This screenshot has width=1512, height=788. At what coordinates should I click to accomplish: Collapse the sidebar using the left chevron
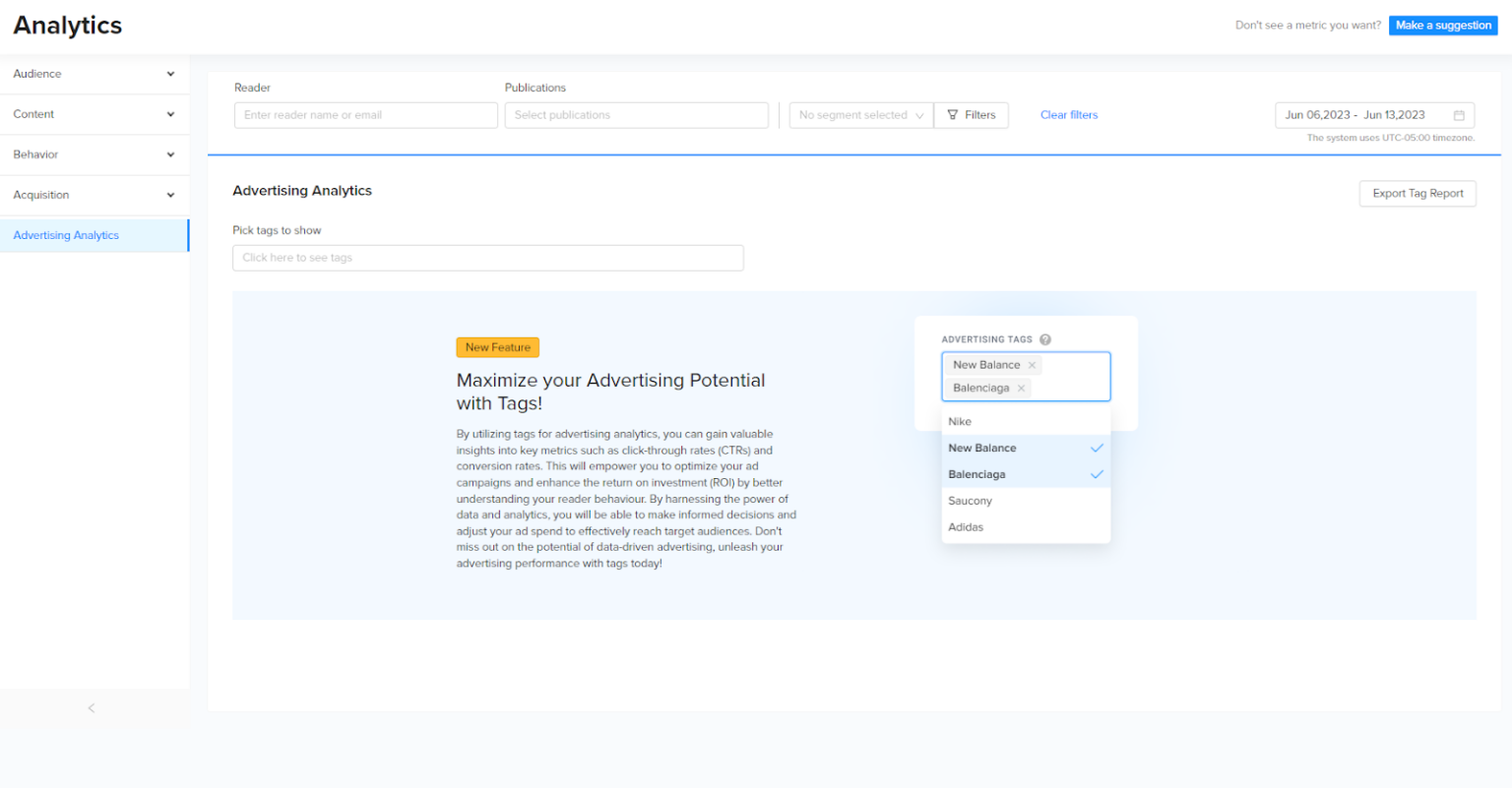click(x=91, y=707)
